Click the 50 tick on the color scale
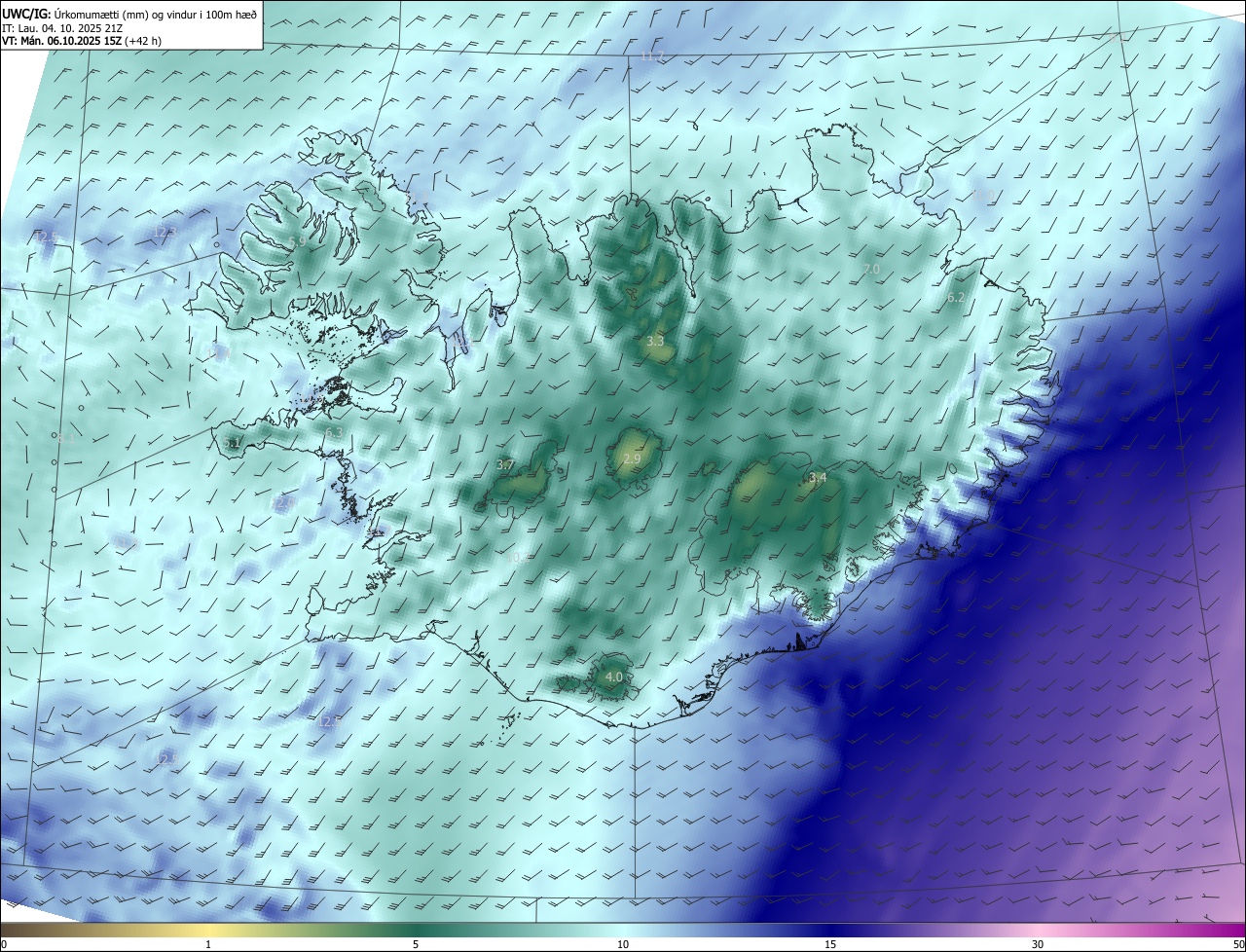 (1238, 944)
